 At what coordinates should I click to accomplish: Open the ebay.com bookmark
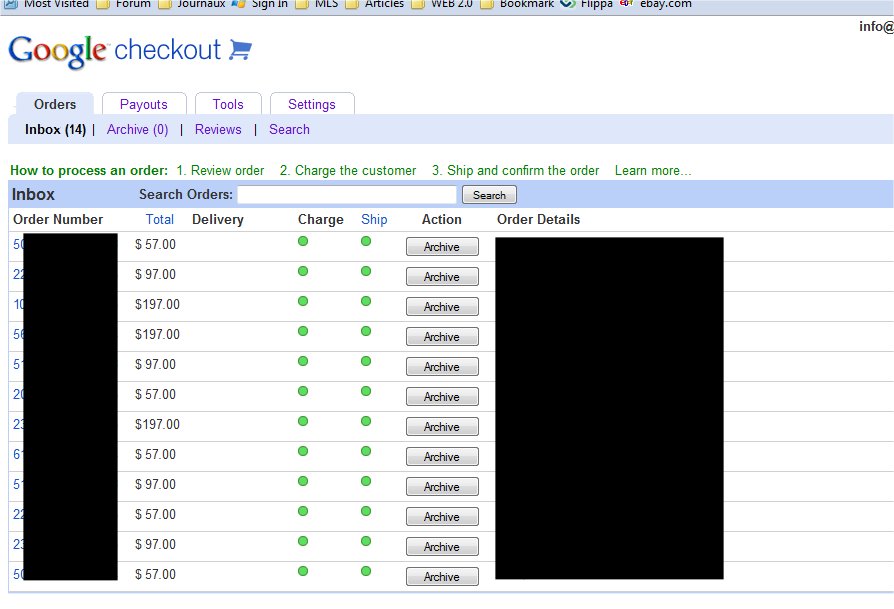pyautogui.click(x=656, y=4)
